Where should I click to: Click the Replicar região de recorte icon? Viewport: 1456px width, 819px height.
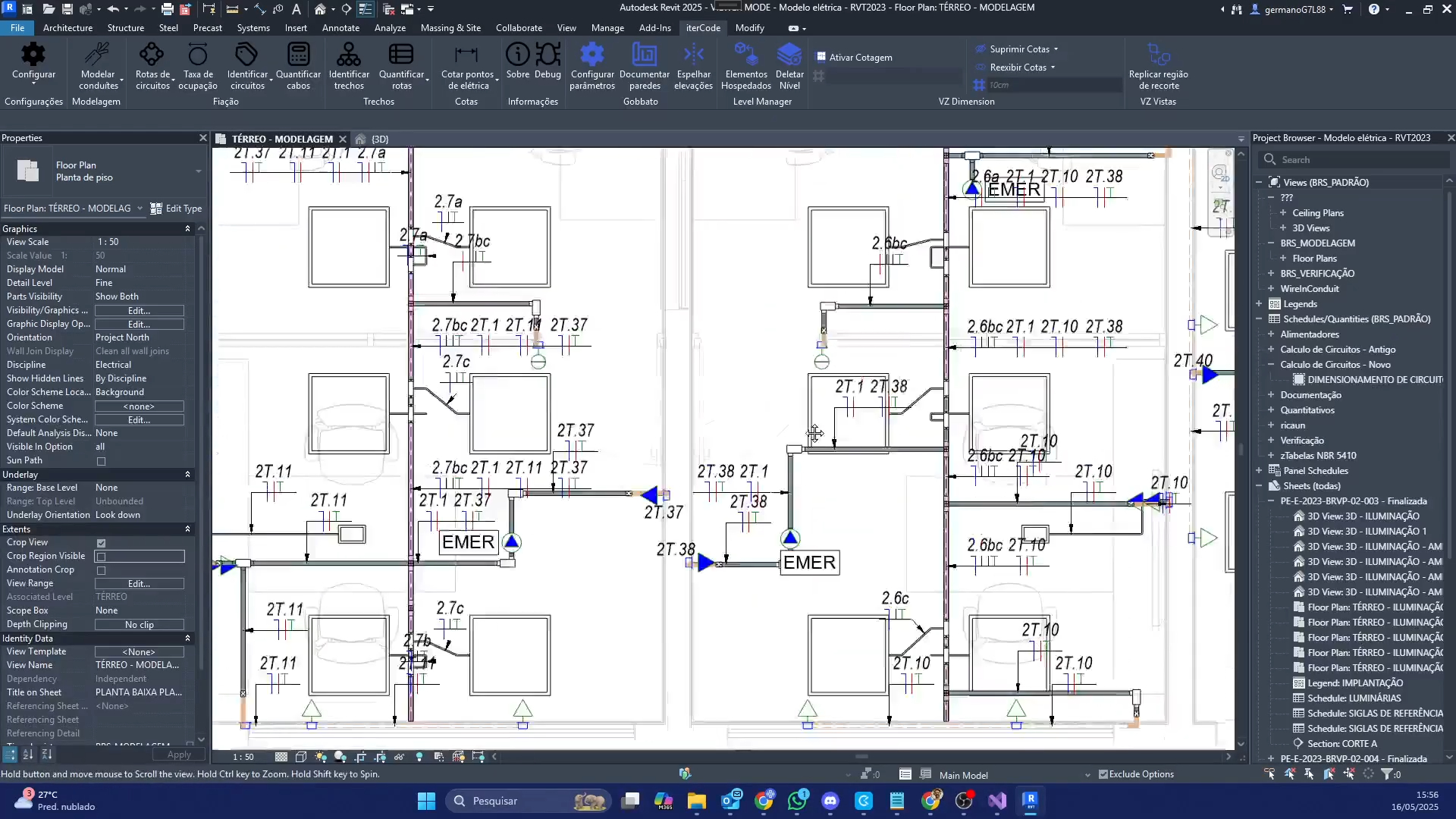[1158, 55]
